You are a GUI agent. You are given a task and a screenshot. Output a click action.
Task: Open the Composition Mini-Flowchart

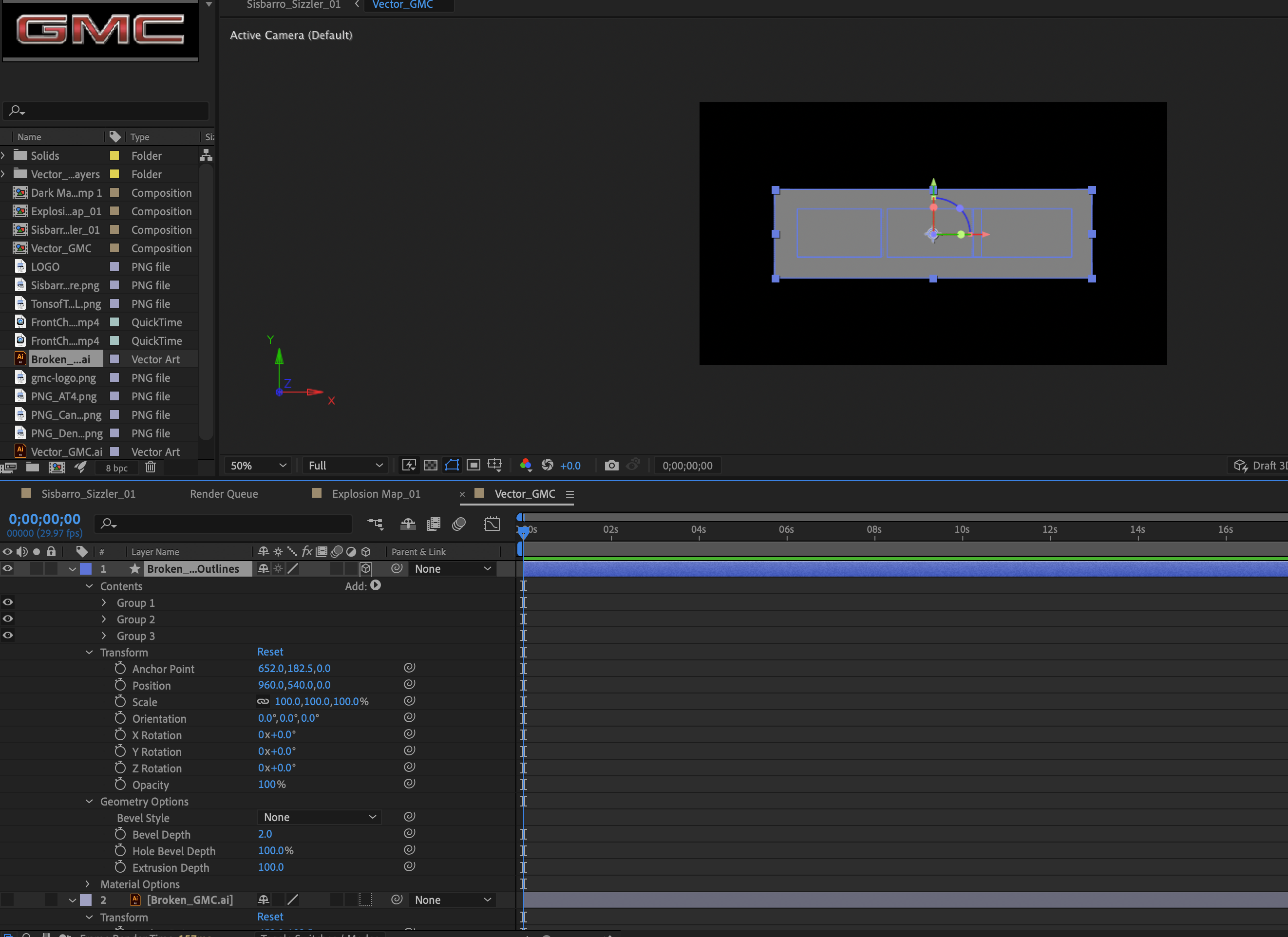(x=375, y=524)
